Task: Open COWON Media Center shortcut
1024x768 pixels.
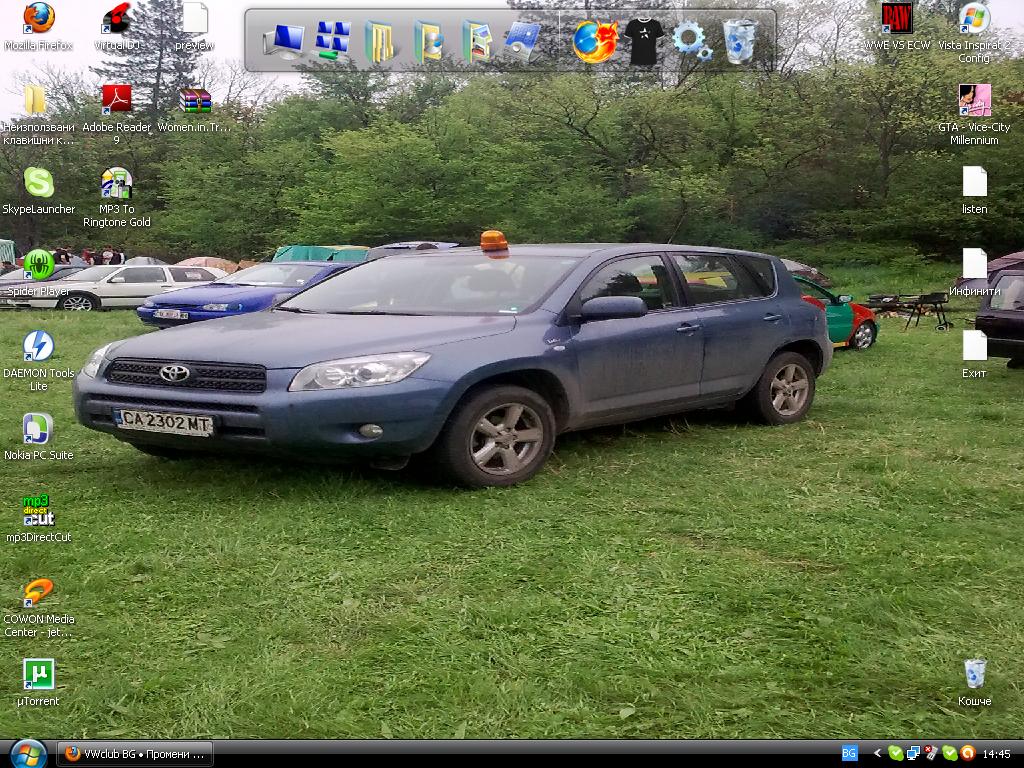Action: pos(38,593)
